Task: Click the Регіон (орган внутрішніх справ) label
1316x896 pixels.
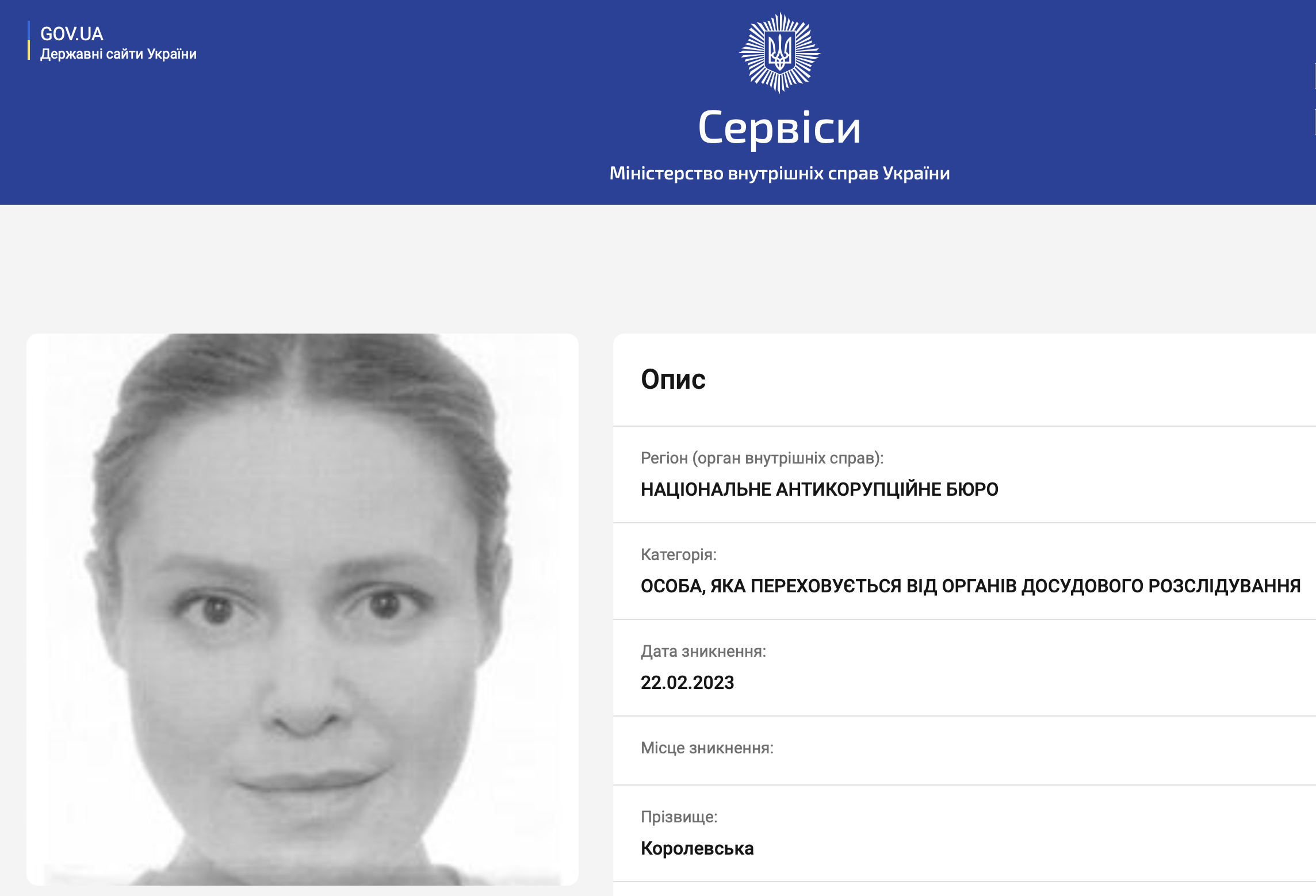Action: pyautogui.click(x=762, y=458)
